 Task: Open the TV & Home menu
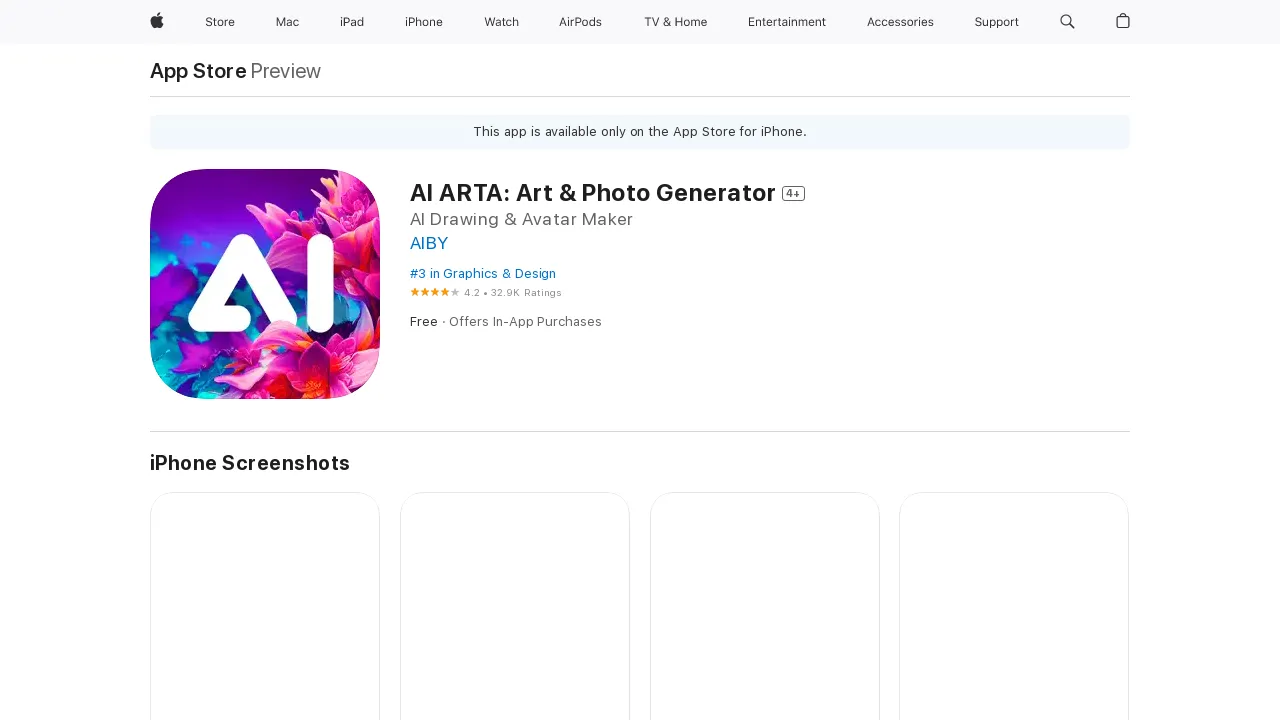(675, 22)
